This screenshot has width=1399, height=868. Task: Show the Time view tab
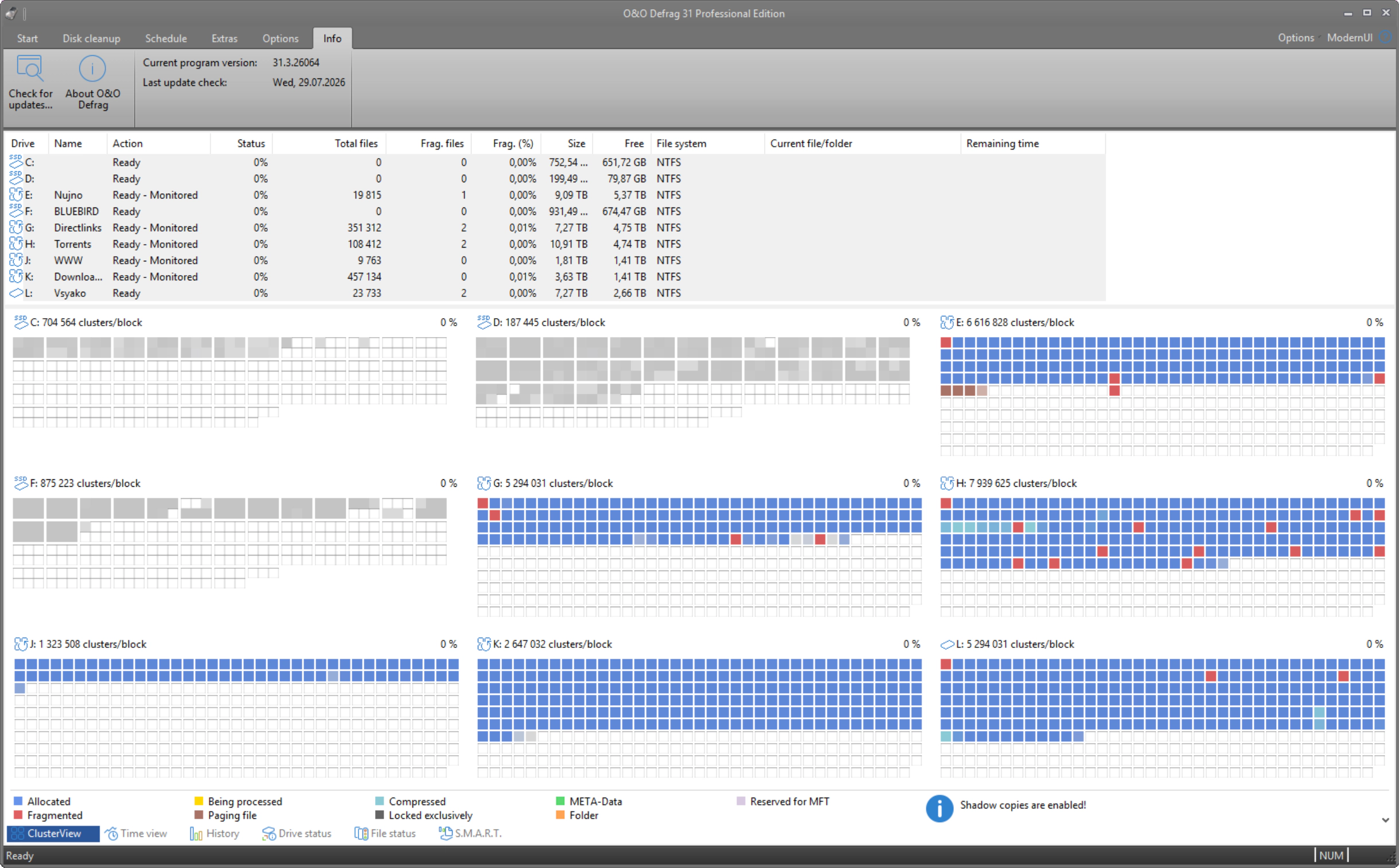click(x=136, y=833)
